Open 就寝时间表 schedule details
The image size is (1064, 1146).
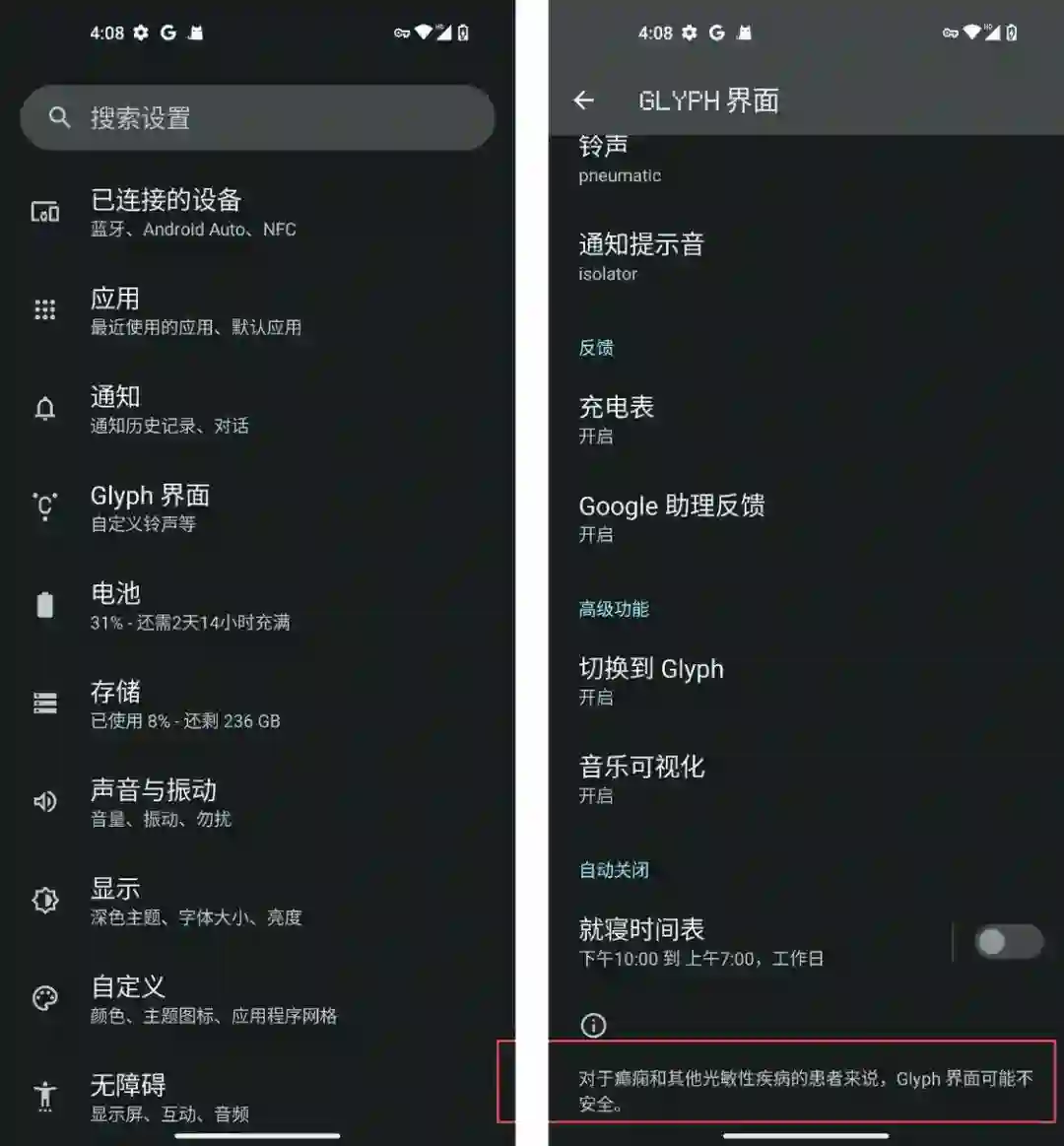click(751, 942)
